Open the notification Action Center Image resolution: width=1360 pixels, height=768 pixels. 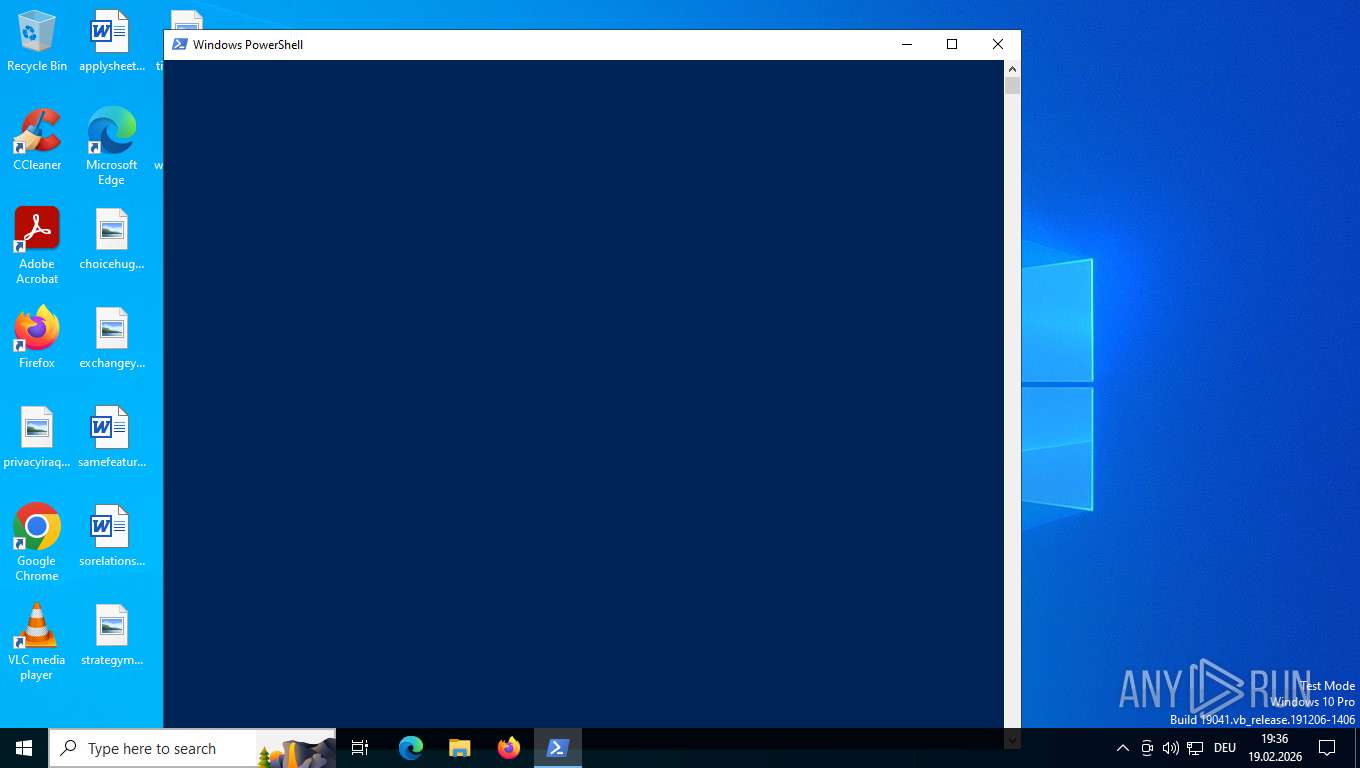pos(1327,748)
